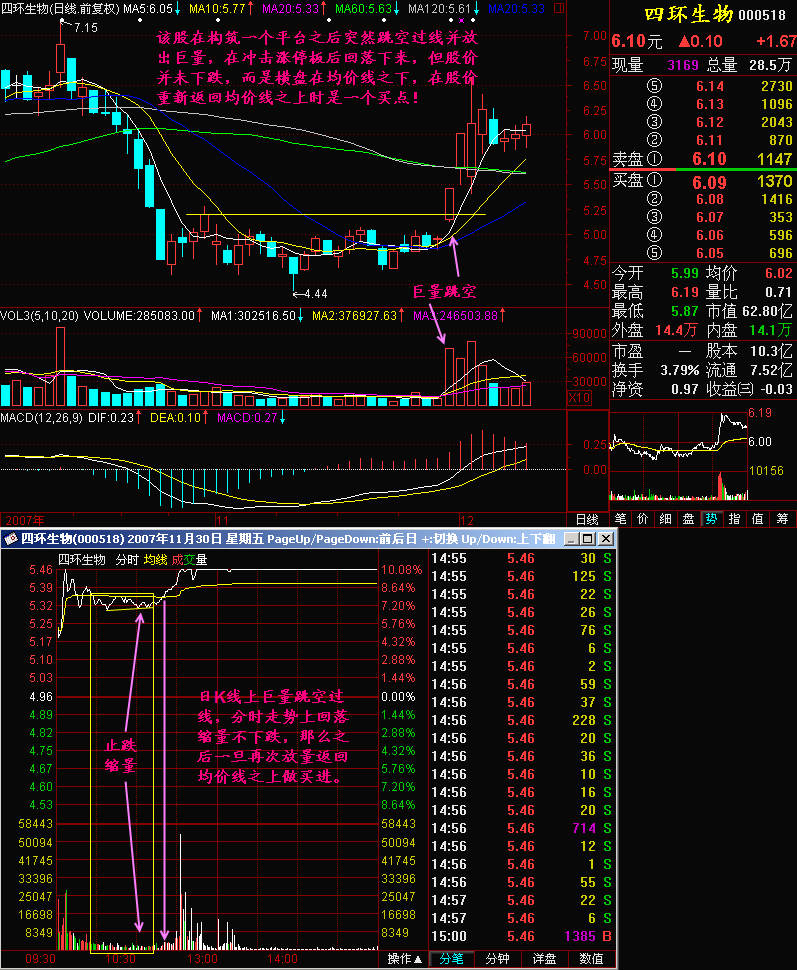This screenshot has height=970, width=797.
Task: Toggle the 成交量 volume legend in popup
Action: click(x=189, y=559)
